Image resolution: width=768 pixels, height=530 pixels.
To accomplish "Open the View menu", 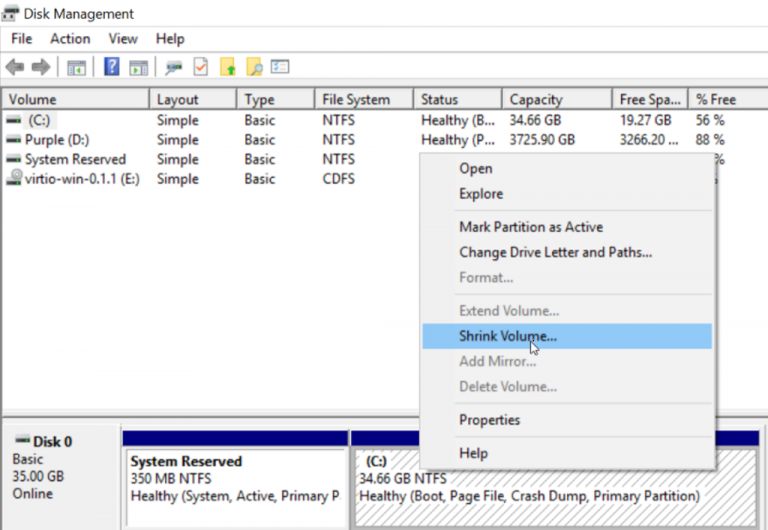I will point(123,39).
